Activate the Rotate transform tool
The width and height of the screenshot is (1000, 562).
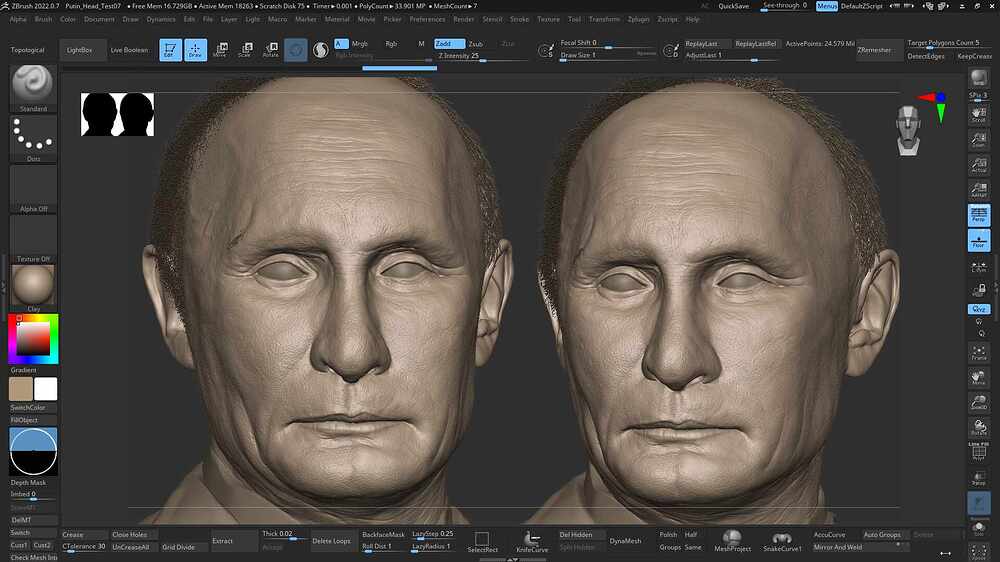[271, 50]
